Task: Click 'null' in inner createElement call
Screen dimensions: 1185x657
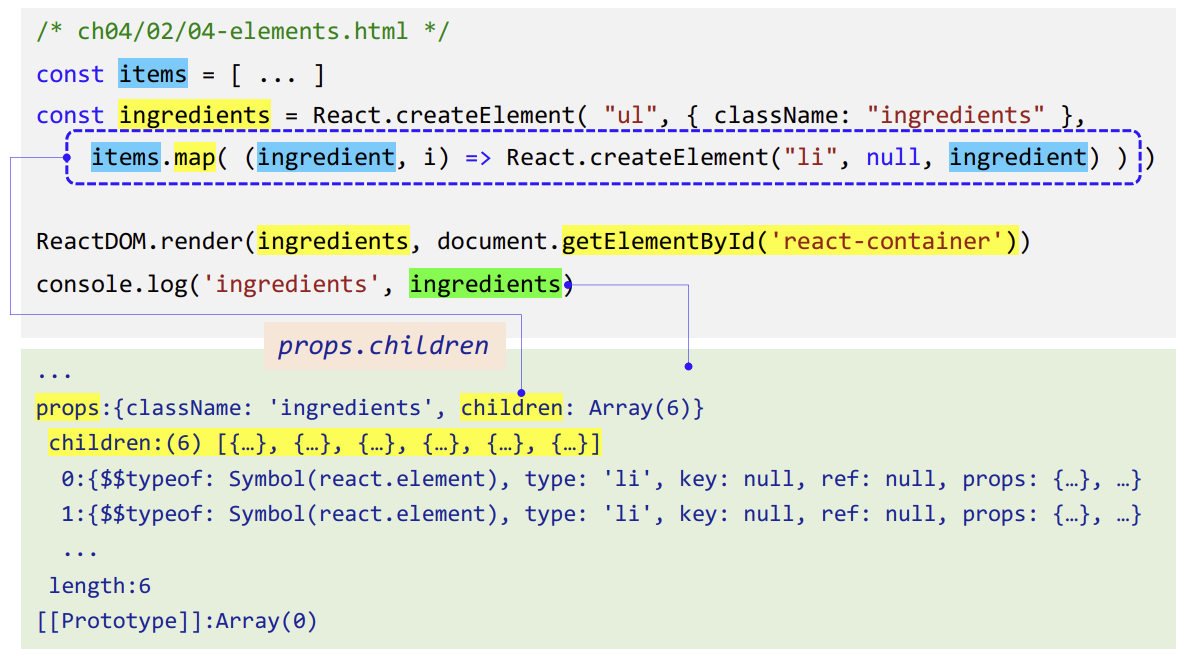Action: (893, 157)
